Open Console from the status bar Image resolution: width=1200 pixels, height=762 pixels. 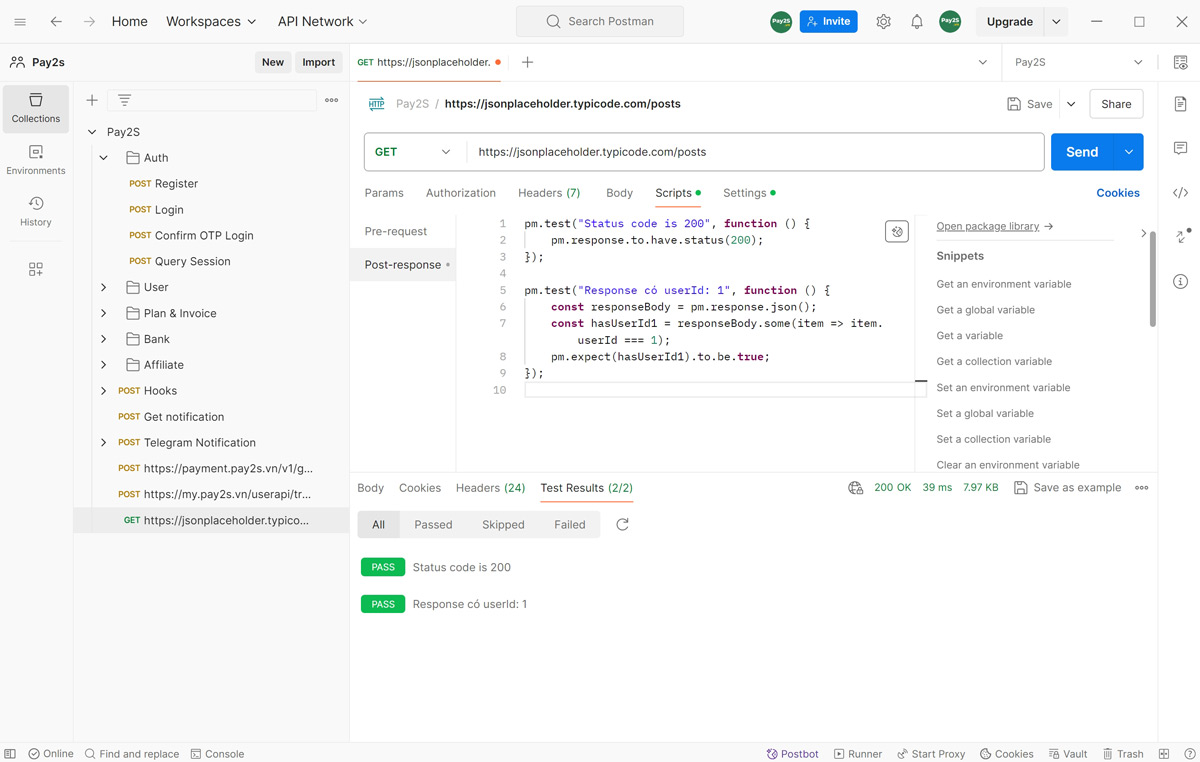pos(217,754)
